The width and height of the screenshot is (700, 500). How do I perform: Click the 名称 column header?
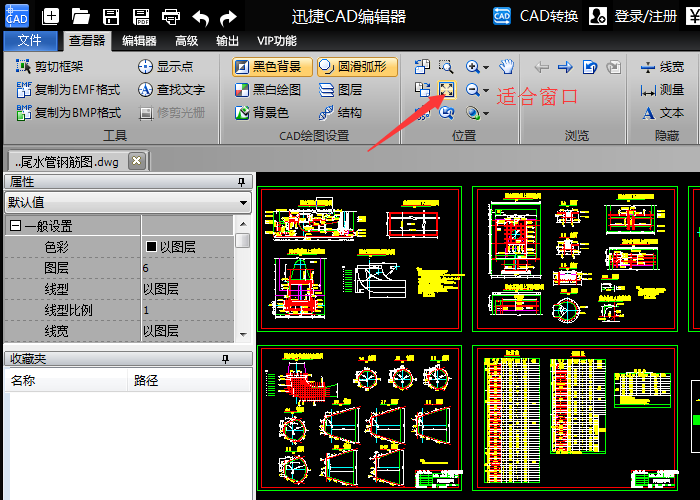click(x=66, y=380)
